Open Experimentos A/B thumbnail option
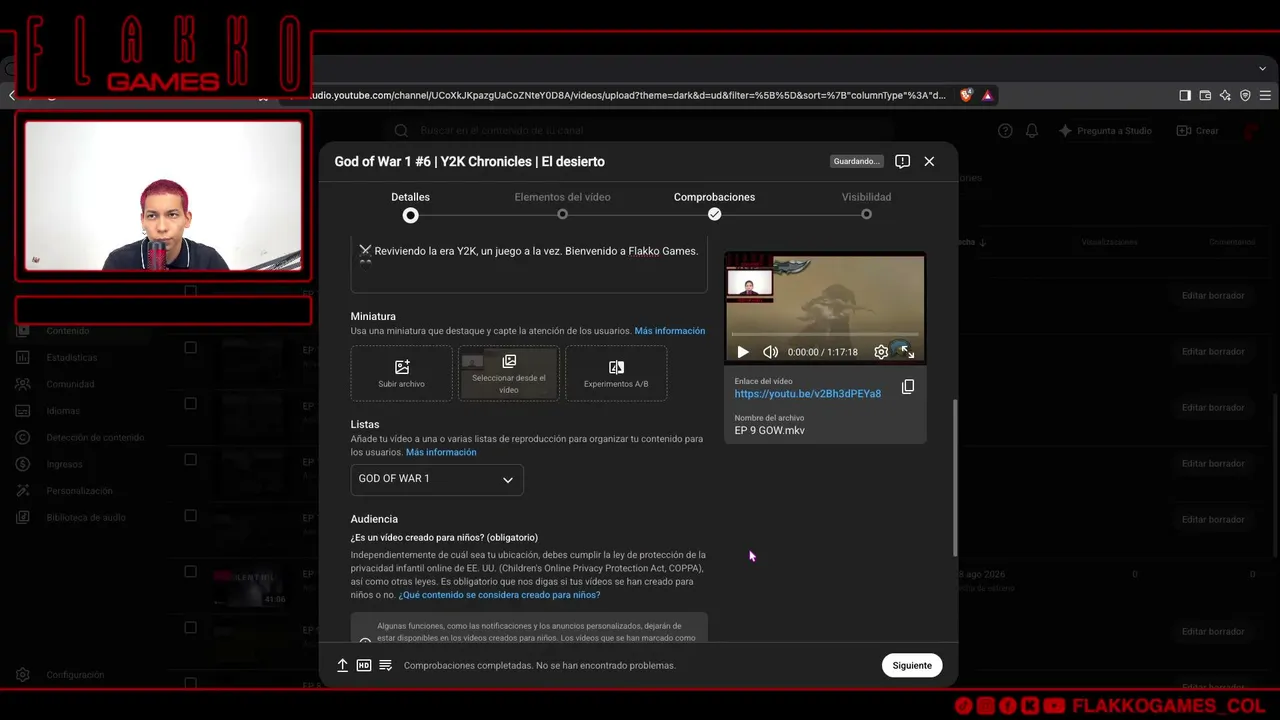The height and width of the screenshot is (720, 1280). 616,373
